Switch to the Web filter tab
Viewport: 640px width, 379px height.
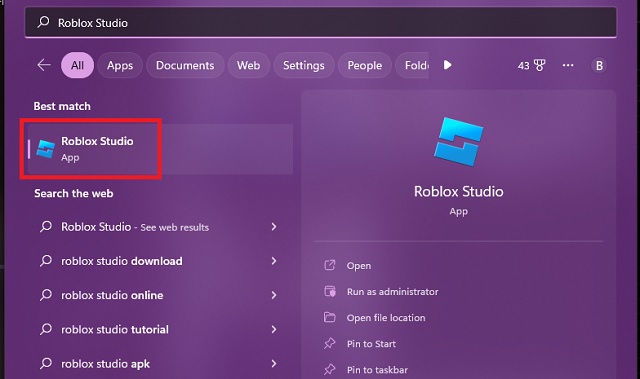click(x=248, y=65)
